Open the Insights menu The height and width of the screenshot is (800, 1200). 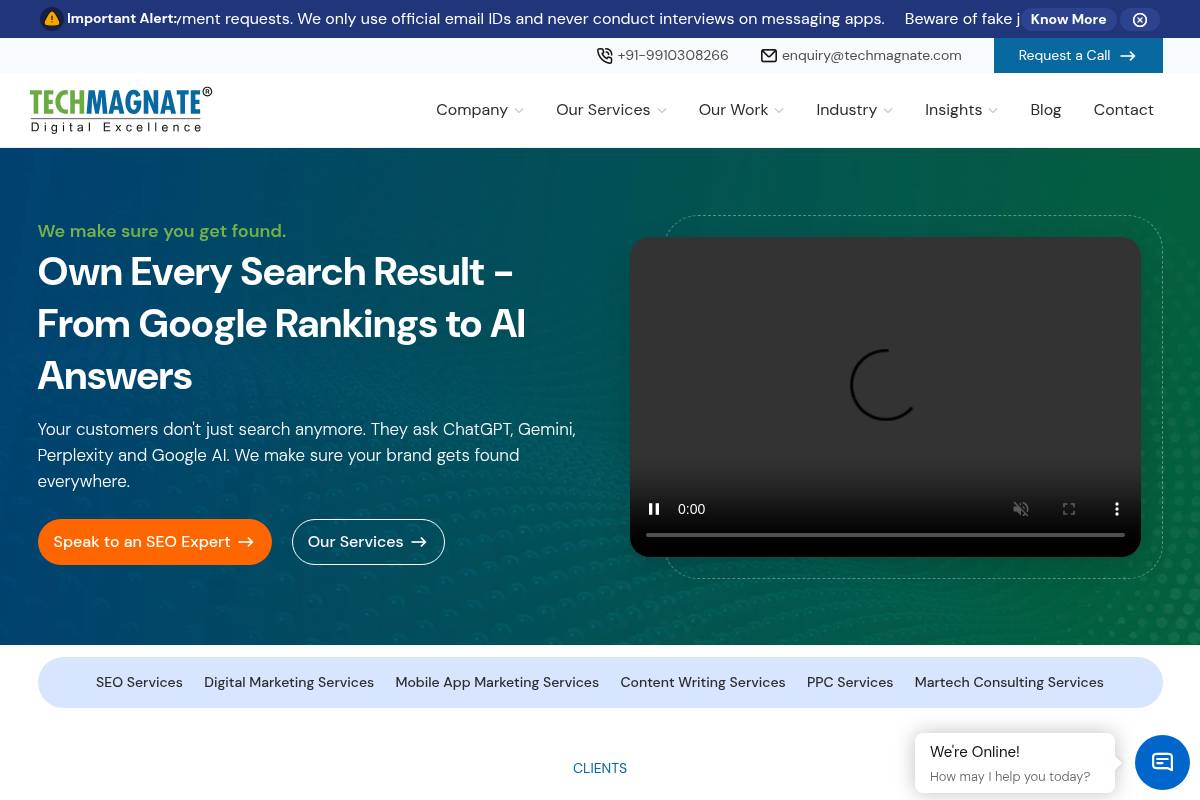pyautogui.click(x=953, y=110)
